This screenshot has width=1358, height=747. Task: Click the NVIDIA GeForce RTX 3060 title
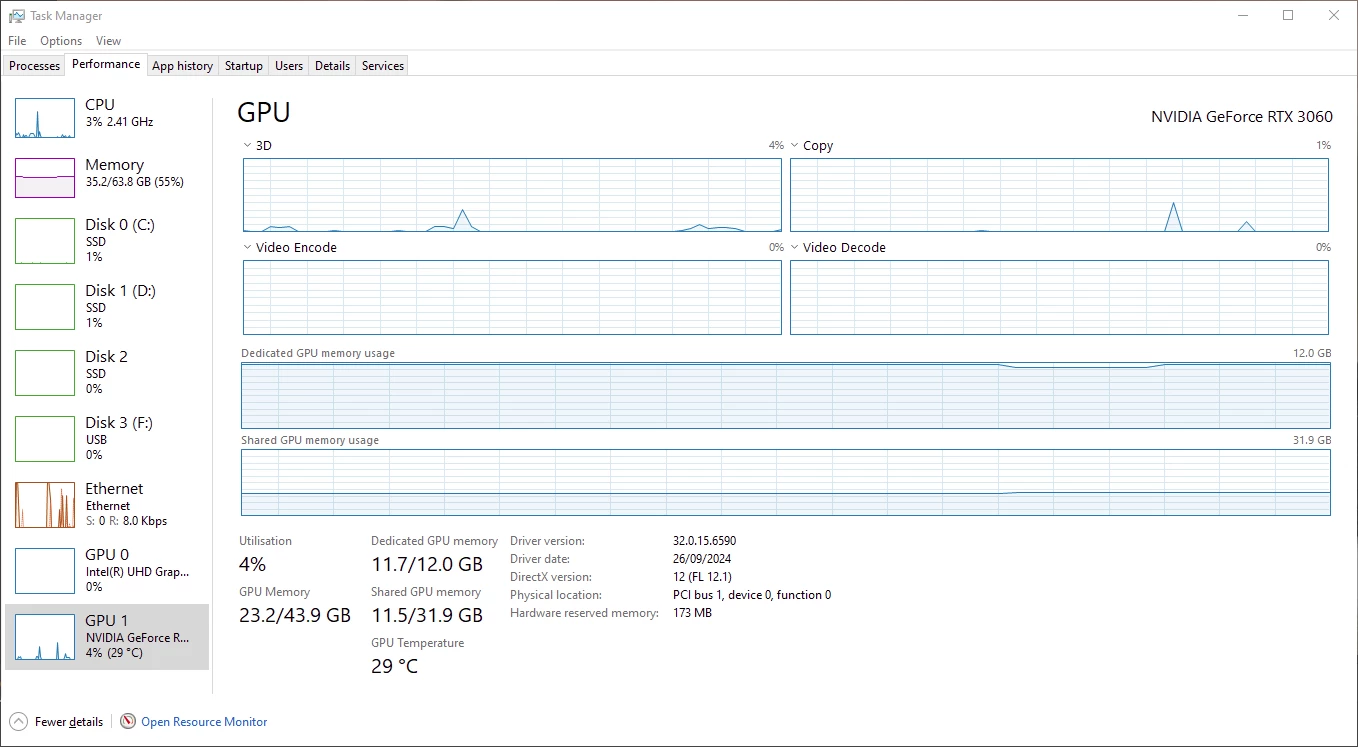pyautogui.click(x=1241, y=116)
